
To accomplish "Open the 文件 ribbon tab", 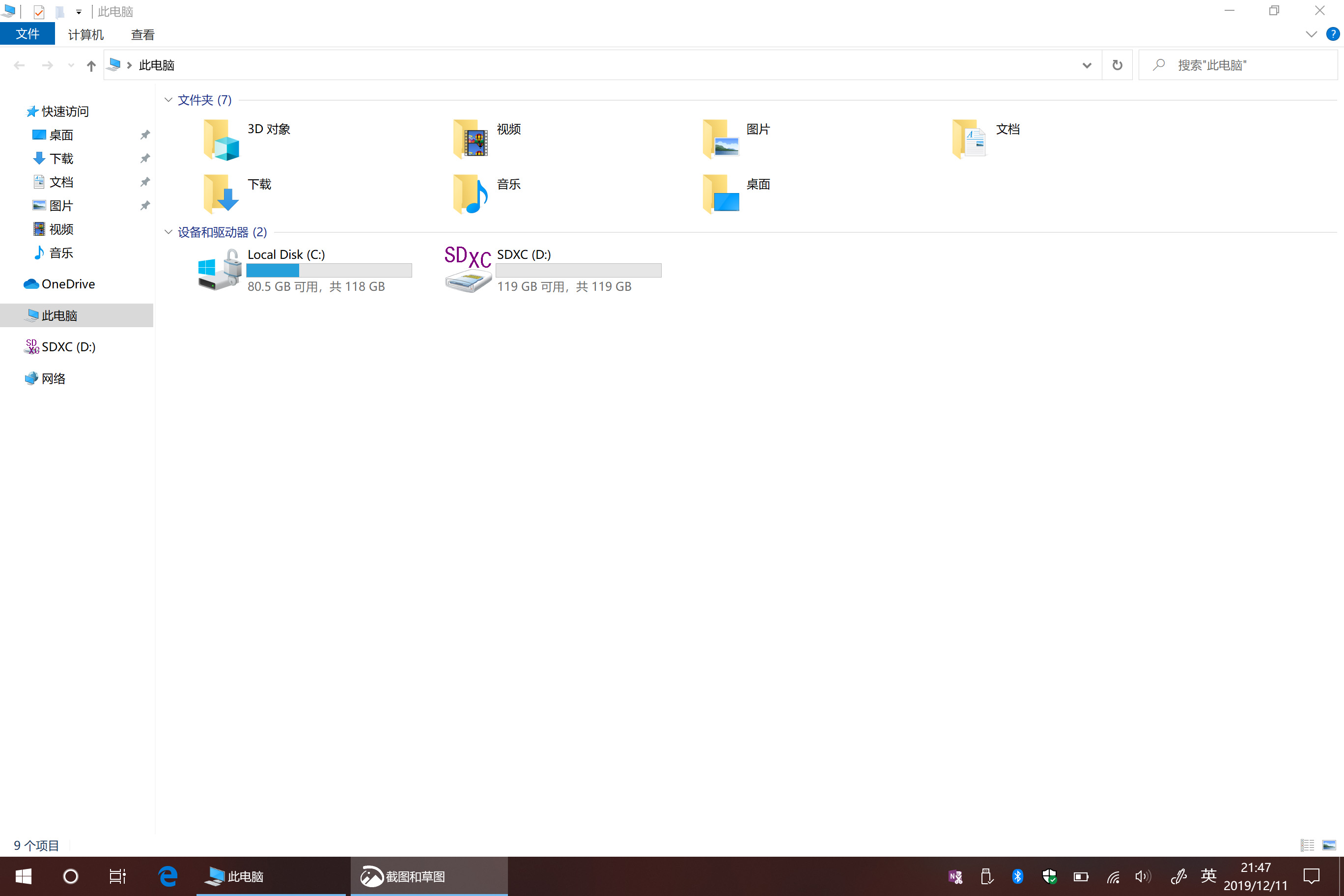I will (28, 34).
